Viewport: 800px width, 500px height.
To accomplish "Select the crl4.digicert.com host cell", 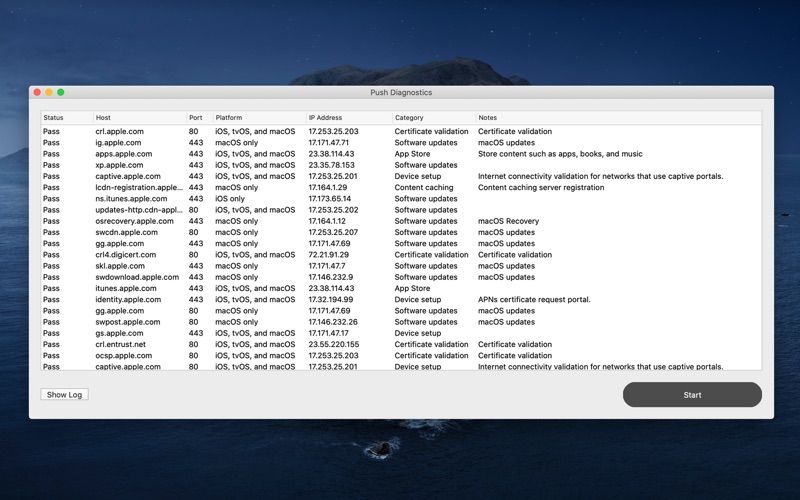I will point(126,255).
